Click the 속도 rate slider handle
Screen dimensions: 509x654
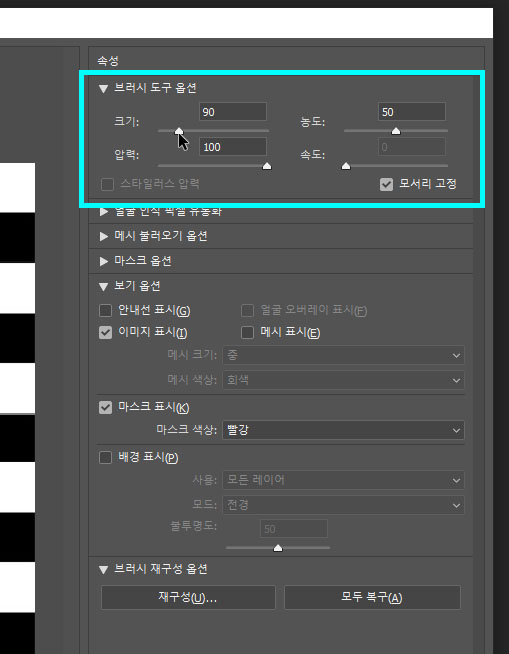click(x=346, y=166)
